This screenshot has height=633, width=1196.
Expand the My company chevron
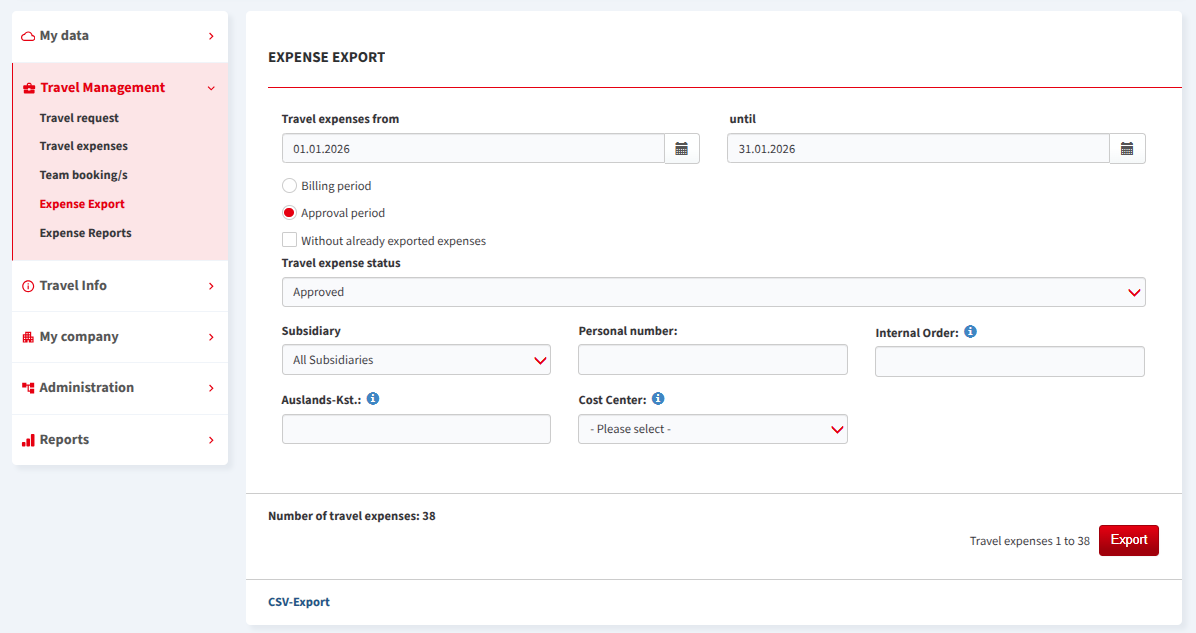(x=211, y=337)
